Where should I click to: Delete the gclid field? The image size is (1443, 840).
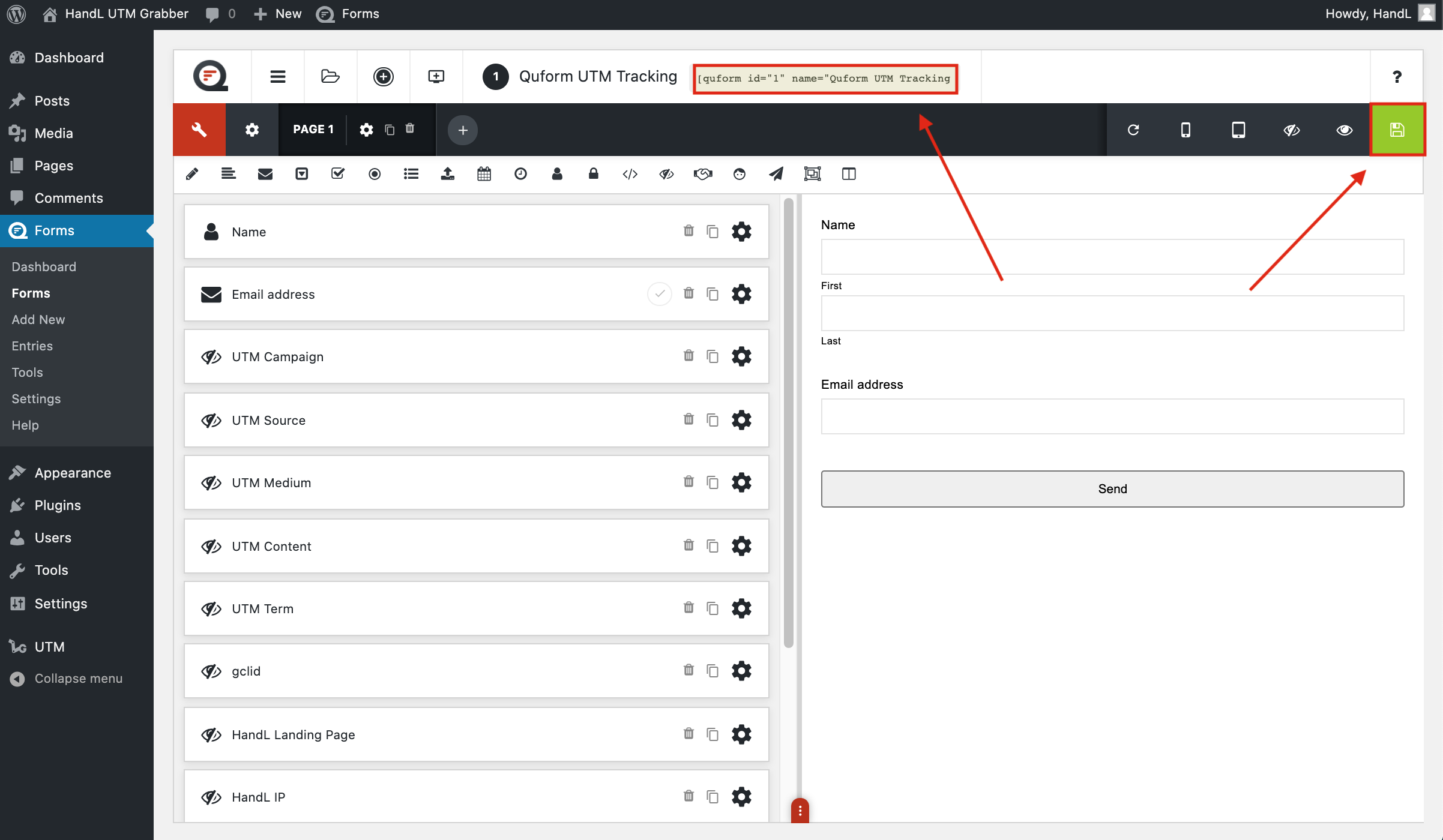688,670
